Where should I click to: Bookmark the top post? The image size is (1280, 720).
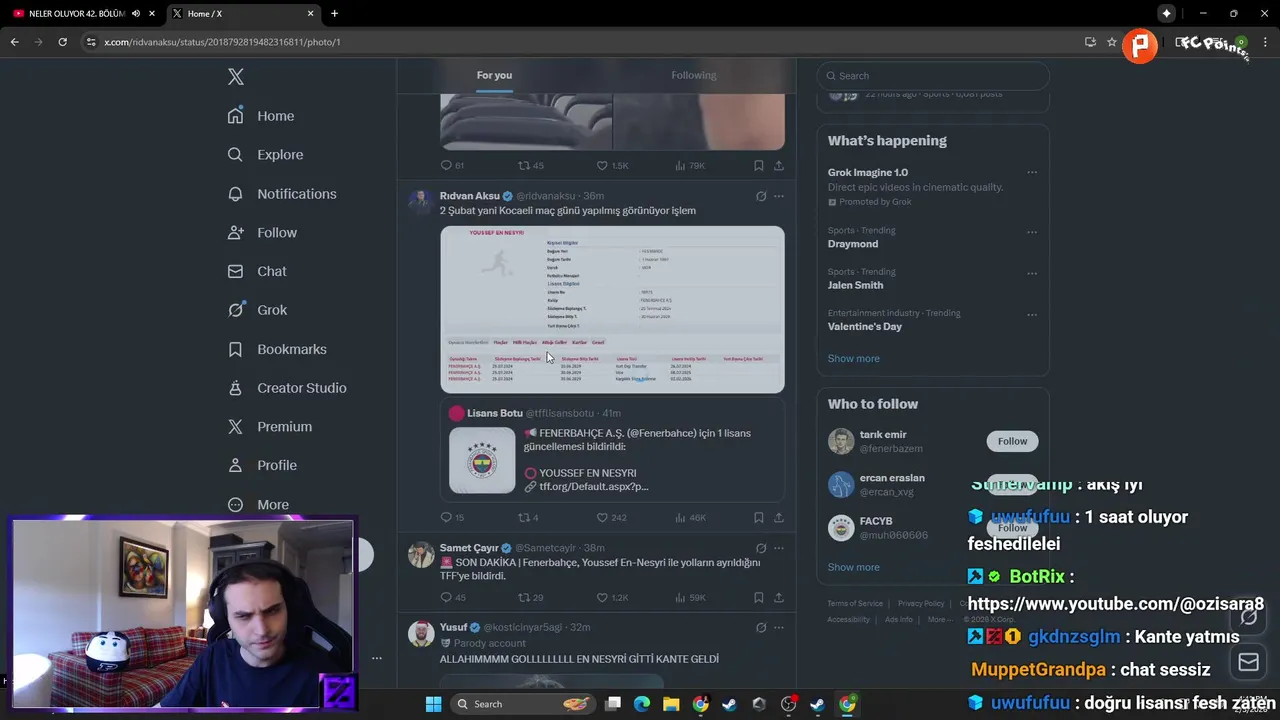point(759,166)
